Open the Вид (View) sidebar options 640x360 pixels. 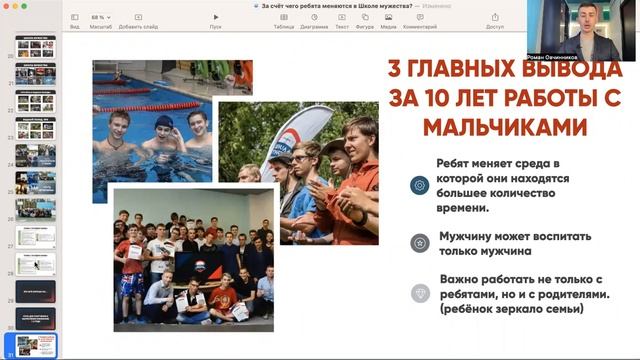click(75, 21)
